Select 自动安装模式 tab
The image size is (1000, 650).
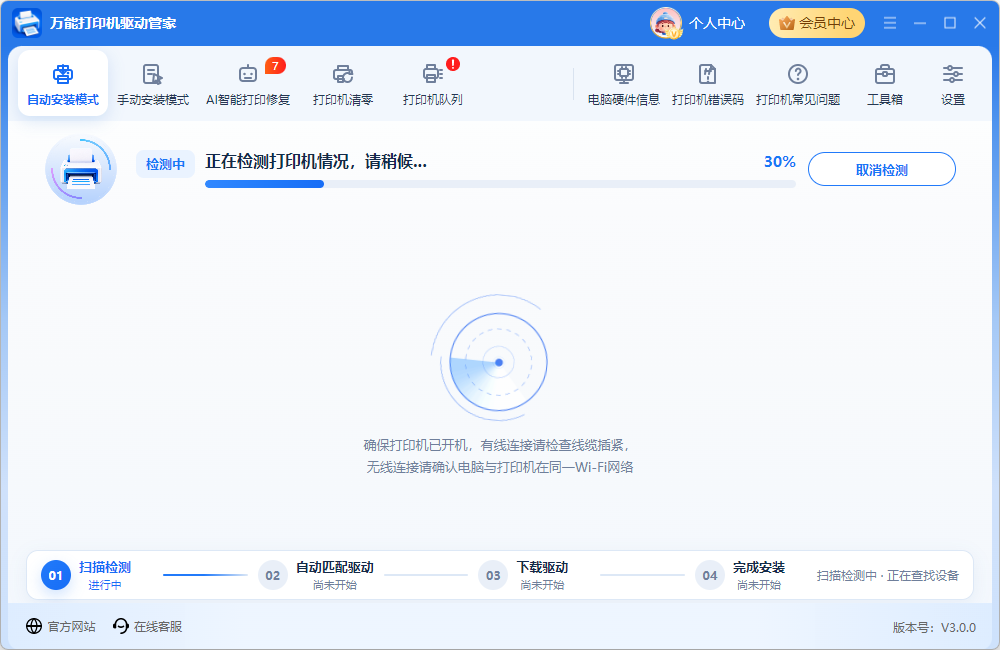(62, 84)
